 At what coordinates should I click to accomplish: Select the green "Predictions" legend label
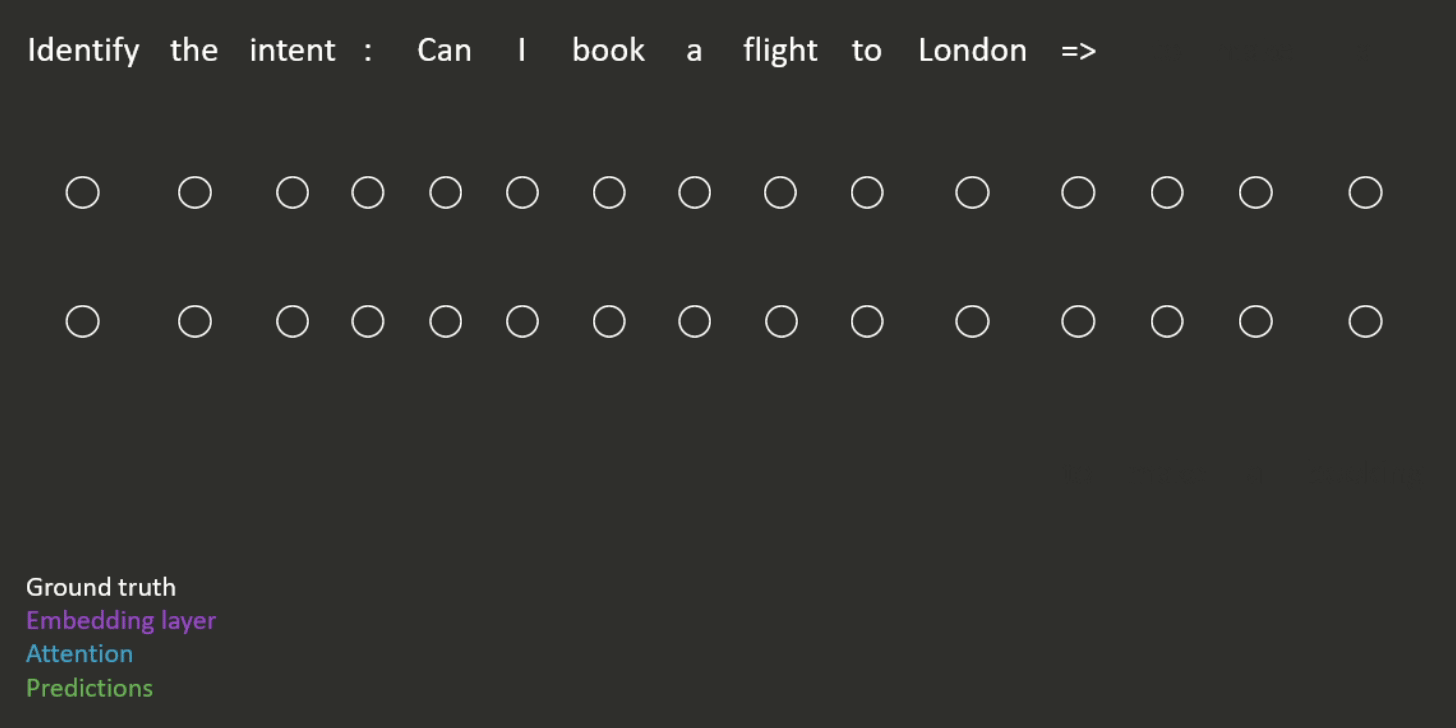90,688
